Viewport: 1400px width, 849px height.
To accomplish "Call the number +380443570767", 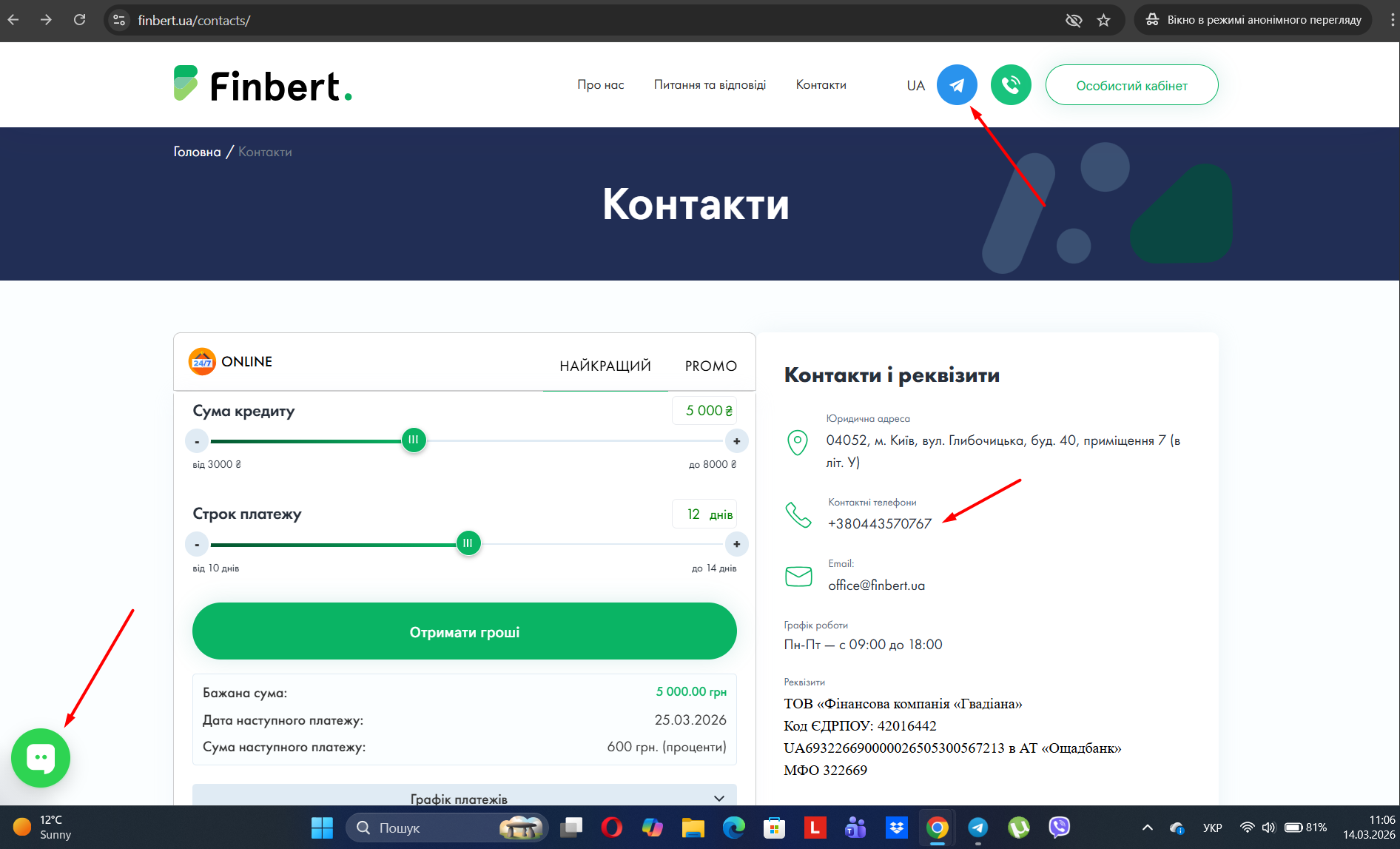I will coord(879,524).
